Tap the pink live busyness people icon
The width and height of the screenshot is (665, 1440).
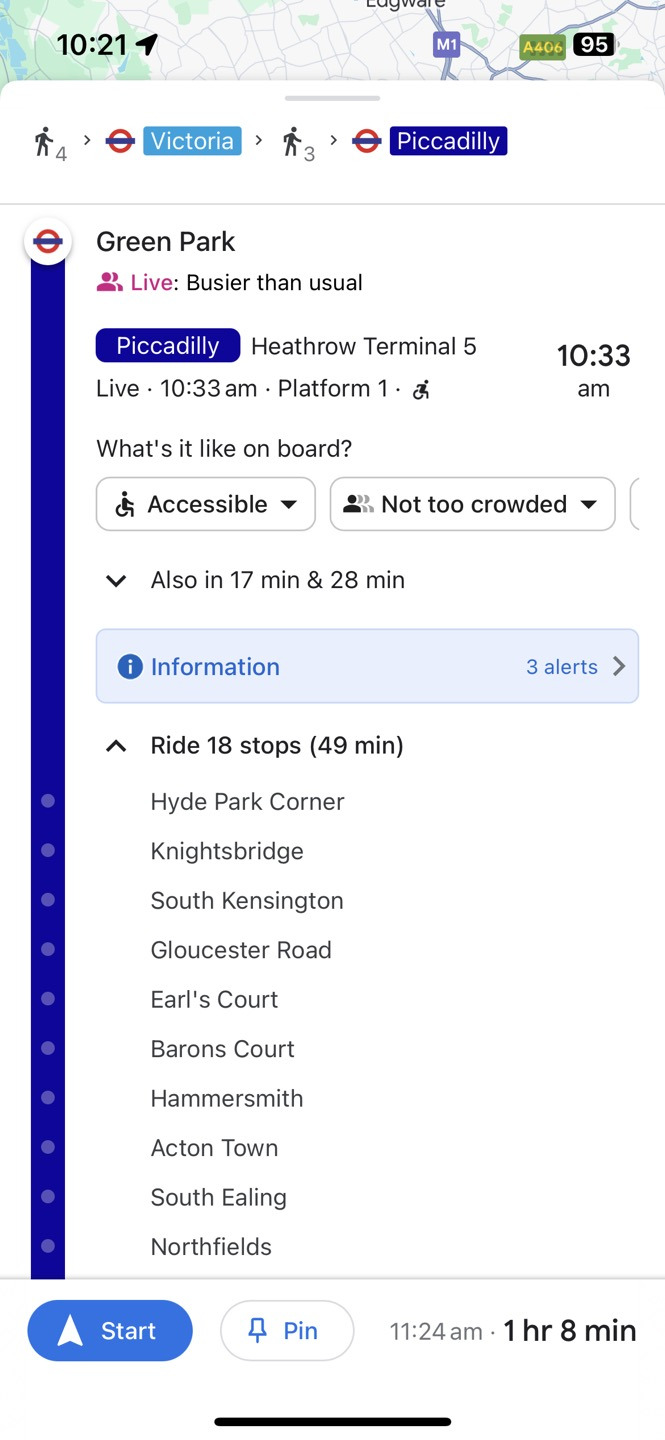click(109, 283)
